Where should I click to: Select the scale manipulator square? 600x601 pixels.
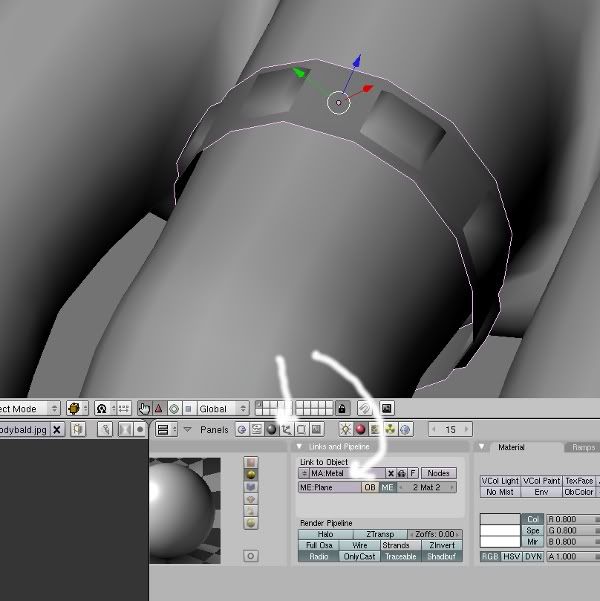tap(188, 409)
